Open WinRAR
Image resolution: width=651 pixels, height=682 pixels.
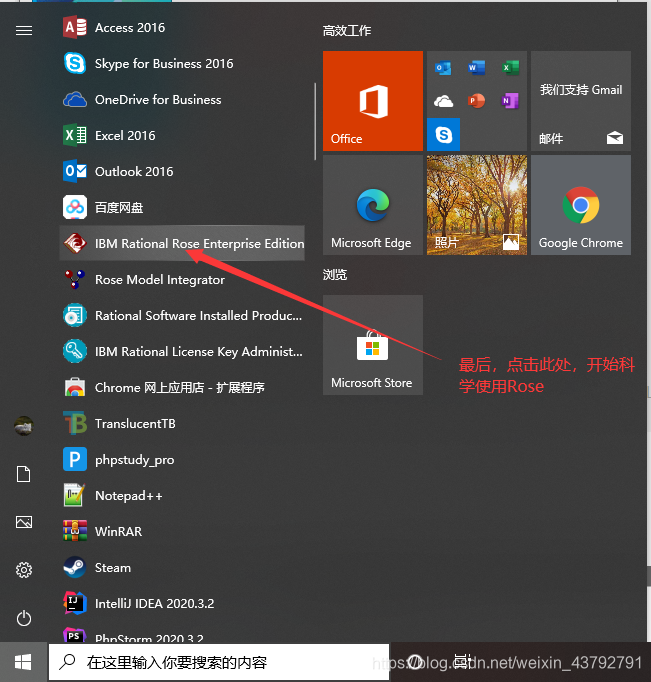tap(182, 532)
